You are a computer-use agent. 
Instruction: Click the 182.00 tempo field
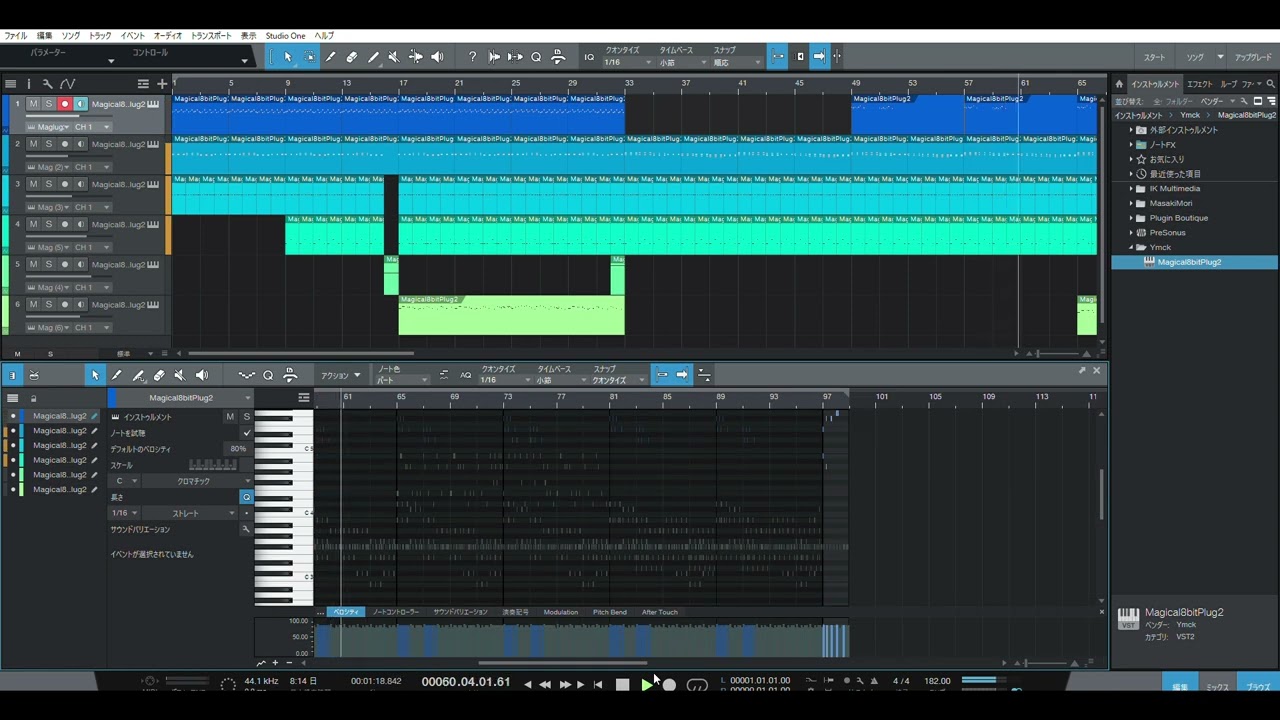coord(937,681)
